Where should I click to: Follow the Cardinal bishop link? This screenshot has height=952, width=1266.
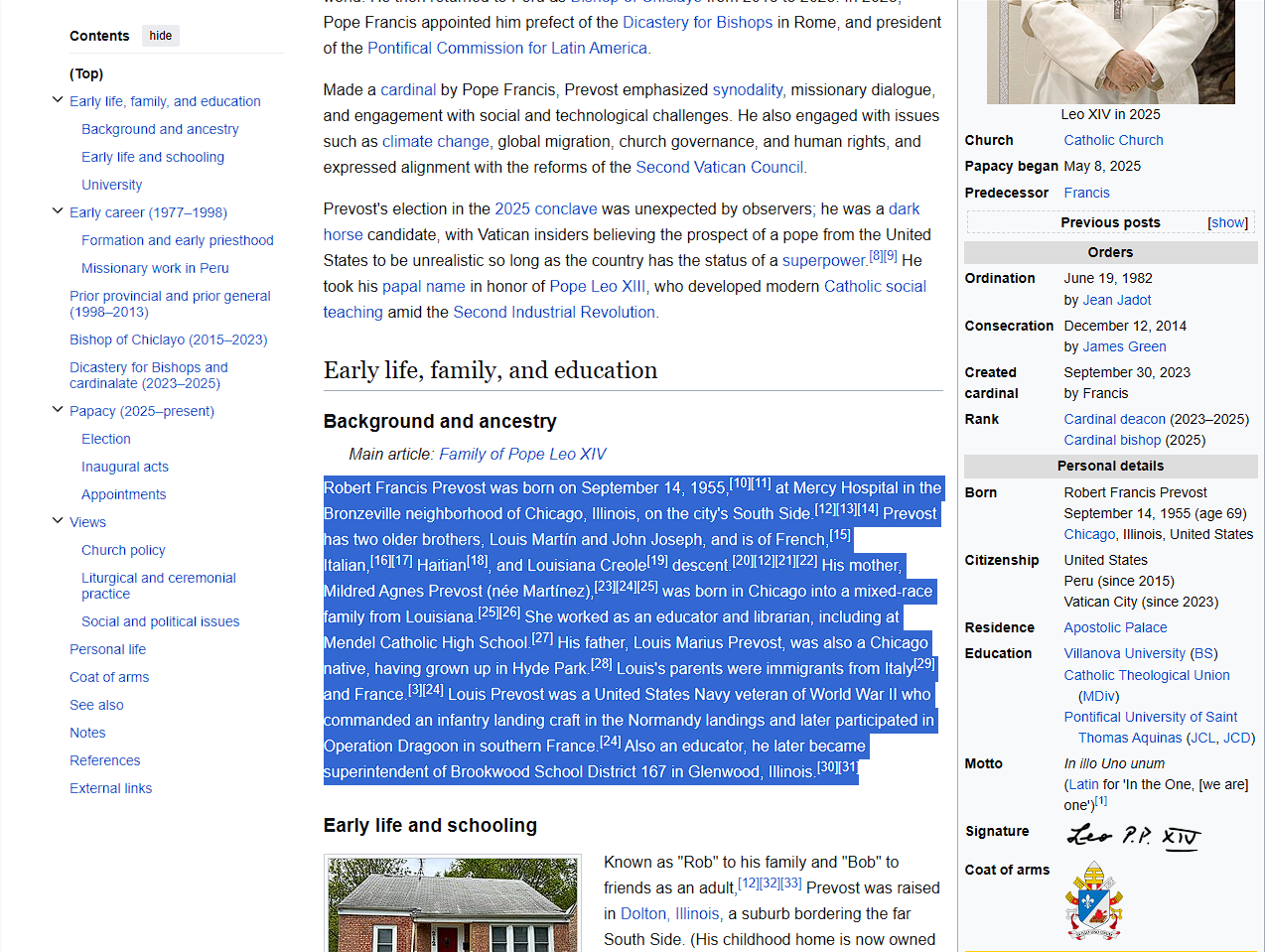1112,440
